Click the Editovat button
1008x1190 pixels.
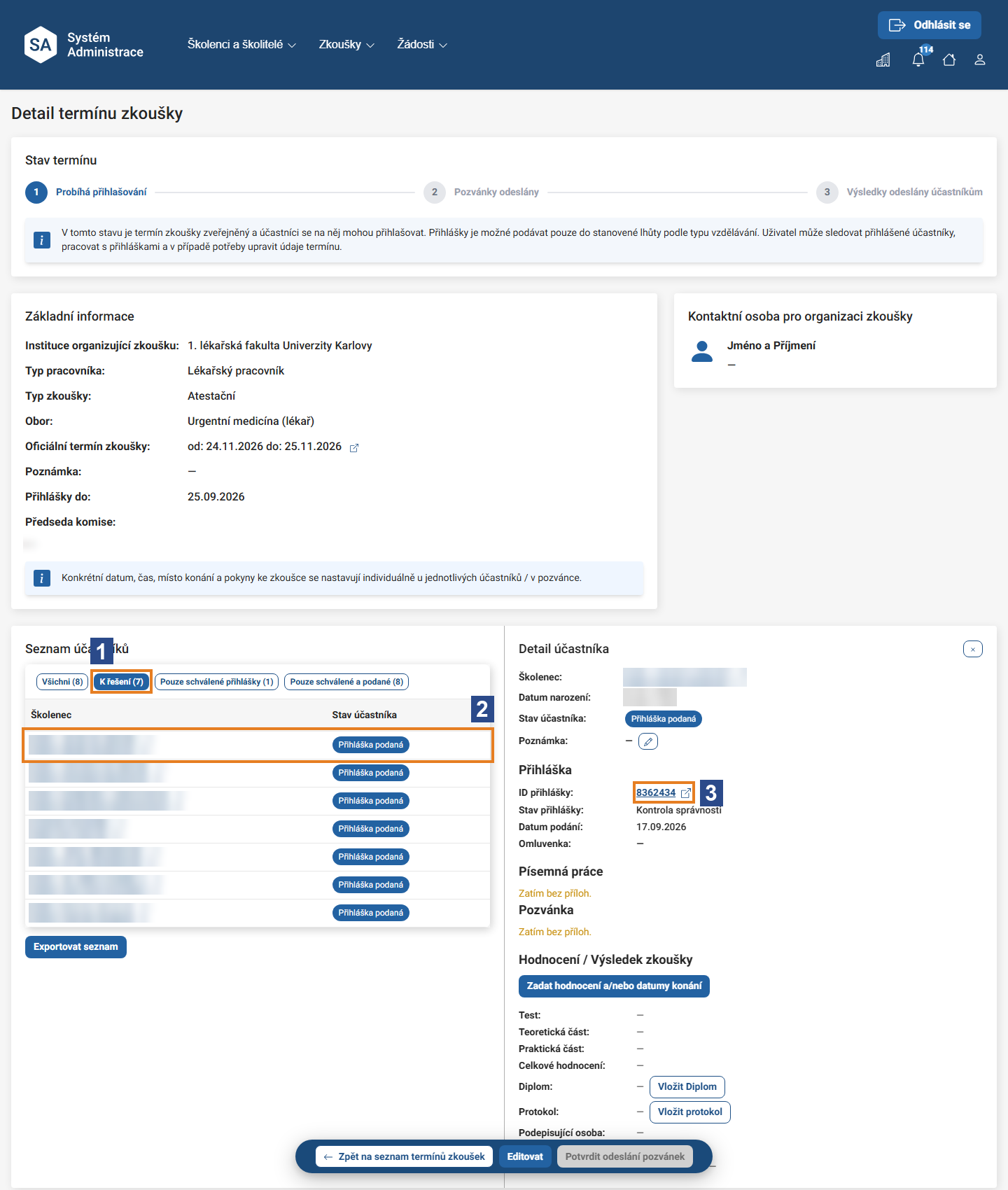[x=525, y=1156]
